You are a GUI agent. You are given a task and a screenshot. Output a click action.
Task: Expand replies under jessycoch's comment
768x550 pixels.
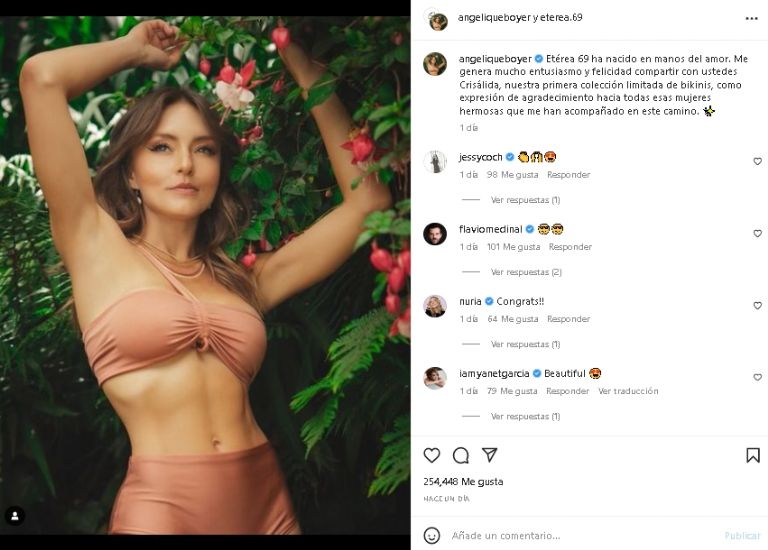tap(525, 200)
